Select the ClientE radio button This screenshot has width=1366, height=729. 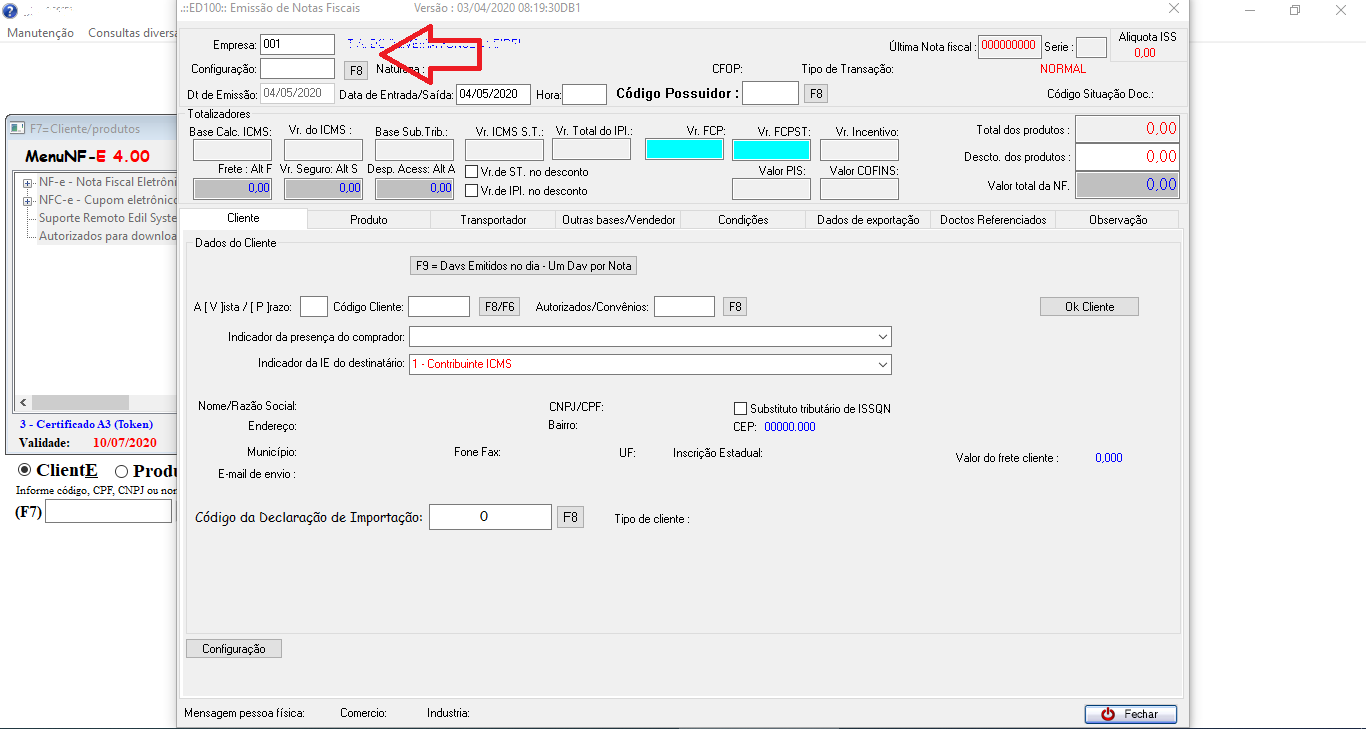pos(26,471)
